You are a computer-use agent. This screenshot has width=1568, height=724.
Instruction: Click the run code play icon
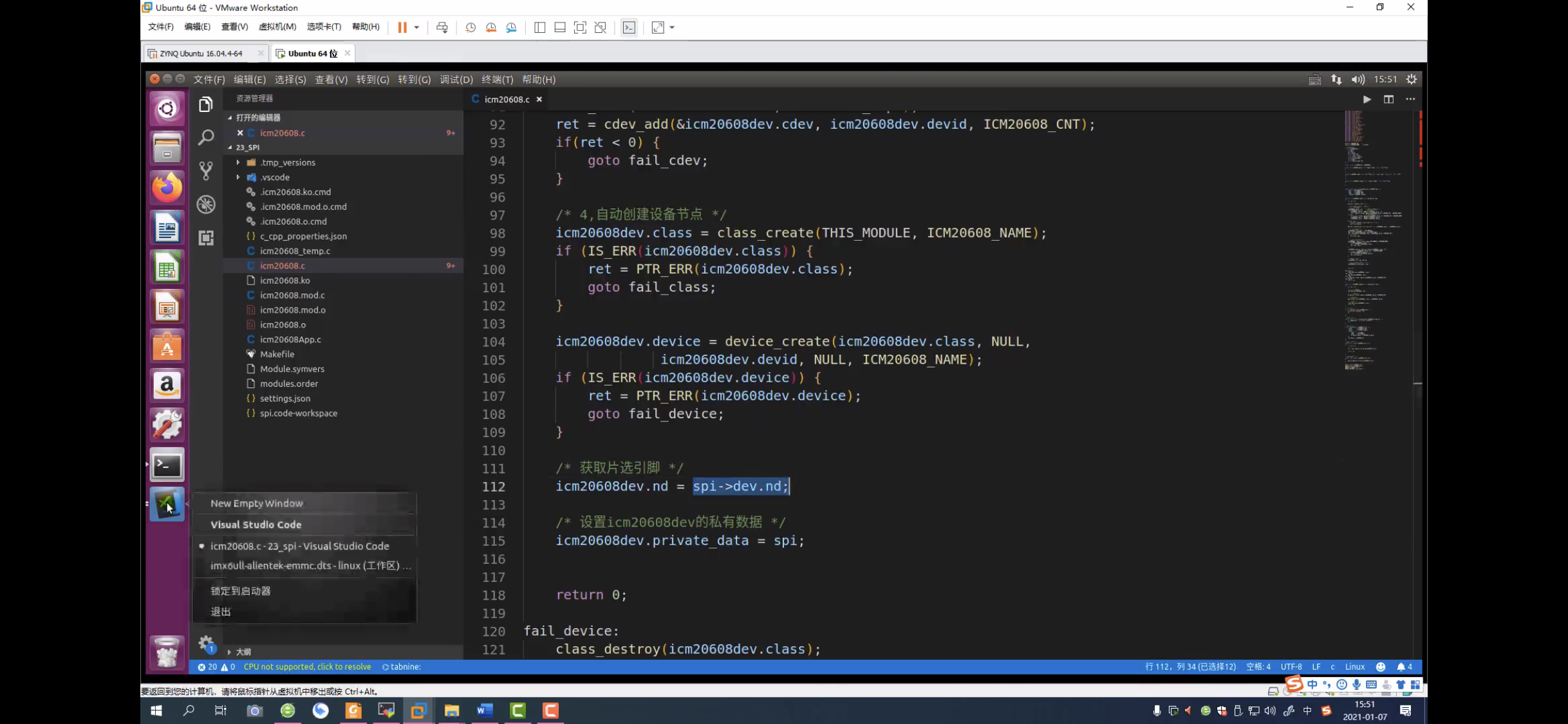1367,99
